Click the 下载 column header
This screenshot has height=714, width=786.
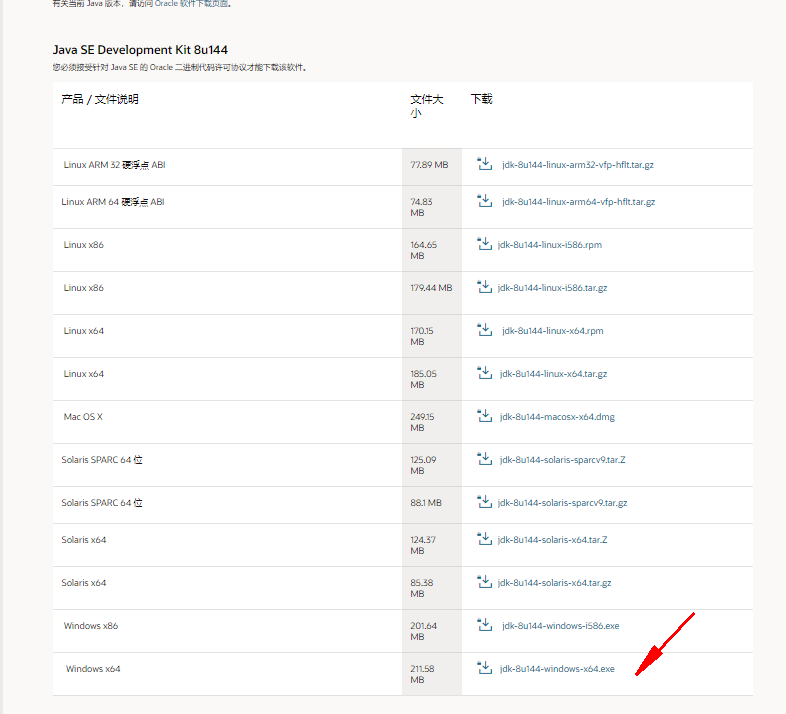[x=482, y=99]
